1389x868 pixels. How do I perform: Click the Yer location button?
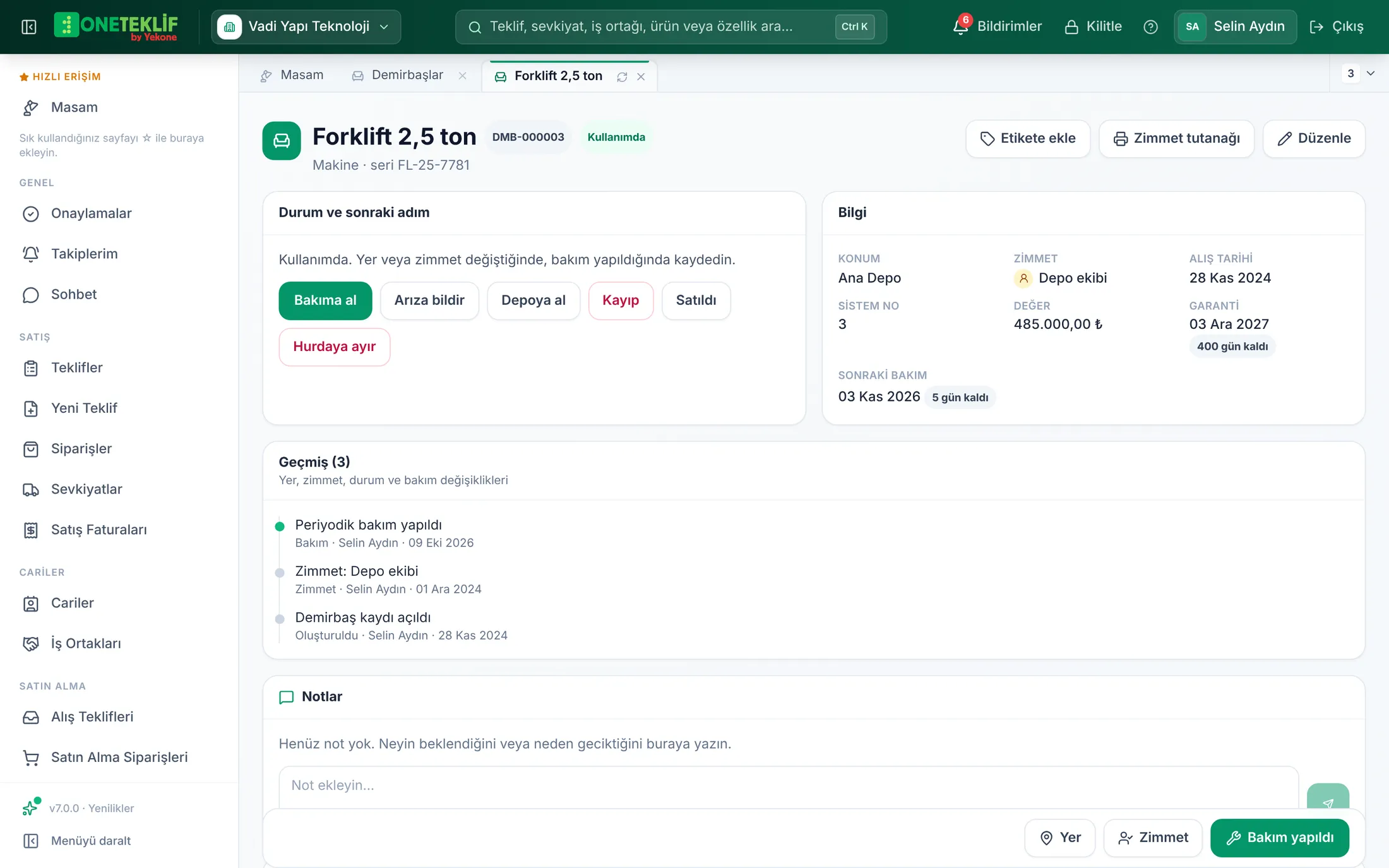tap(1060, 838)
